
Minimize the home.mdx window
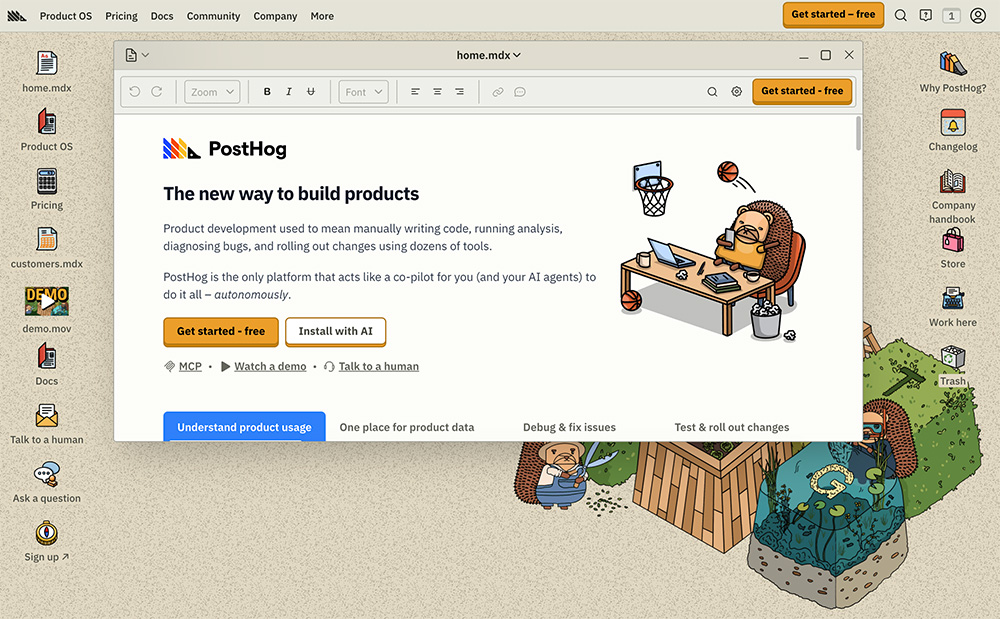coord(804,55)
